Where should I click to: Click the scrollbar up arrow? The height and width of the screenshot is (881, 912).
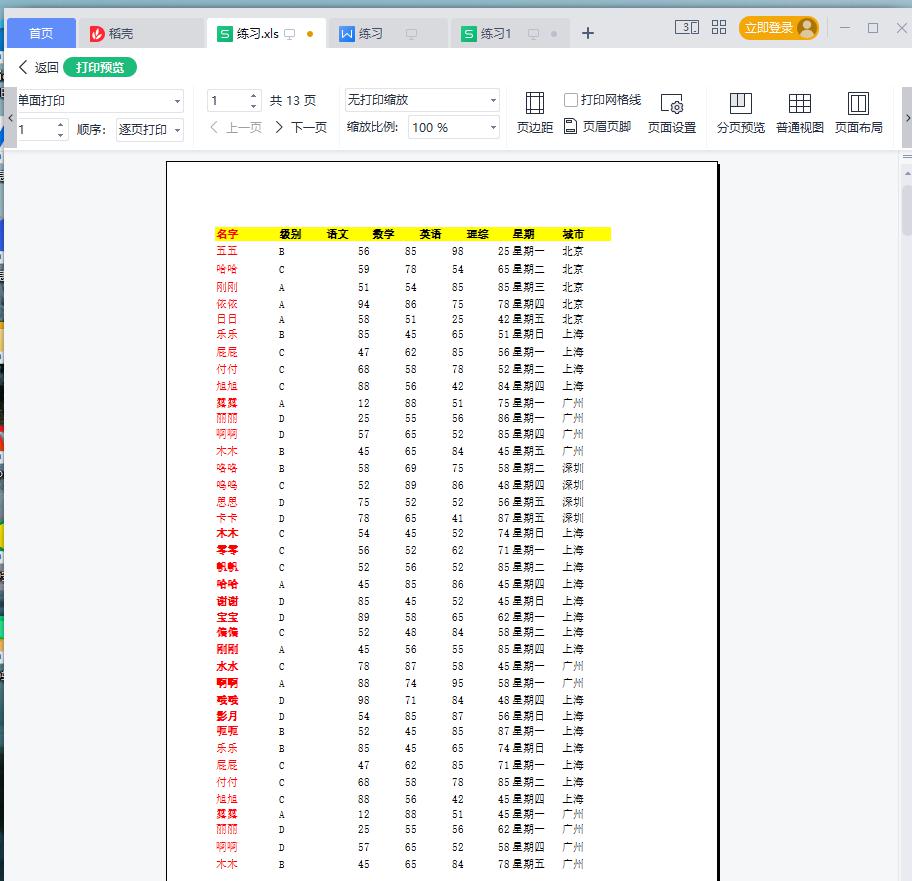907,173
